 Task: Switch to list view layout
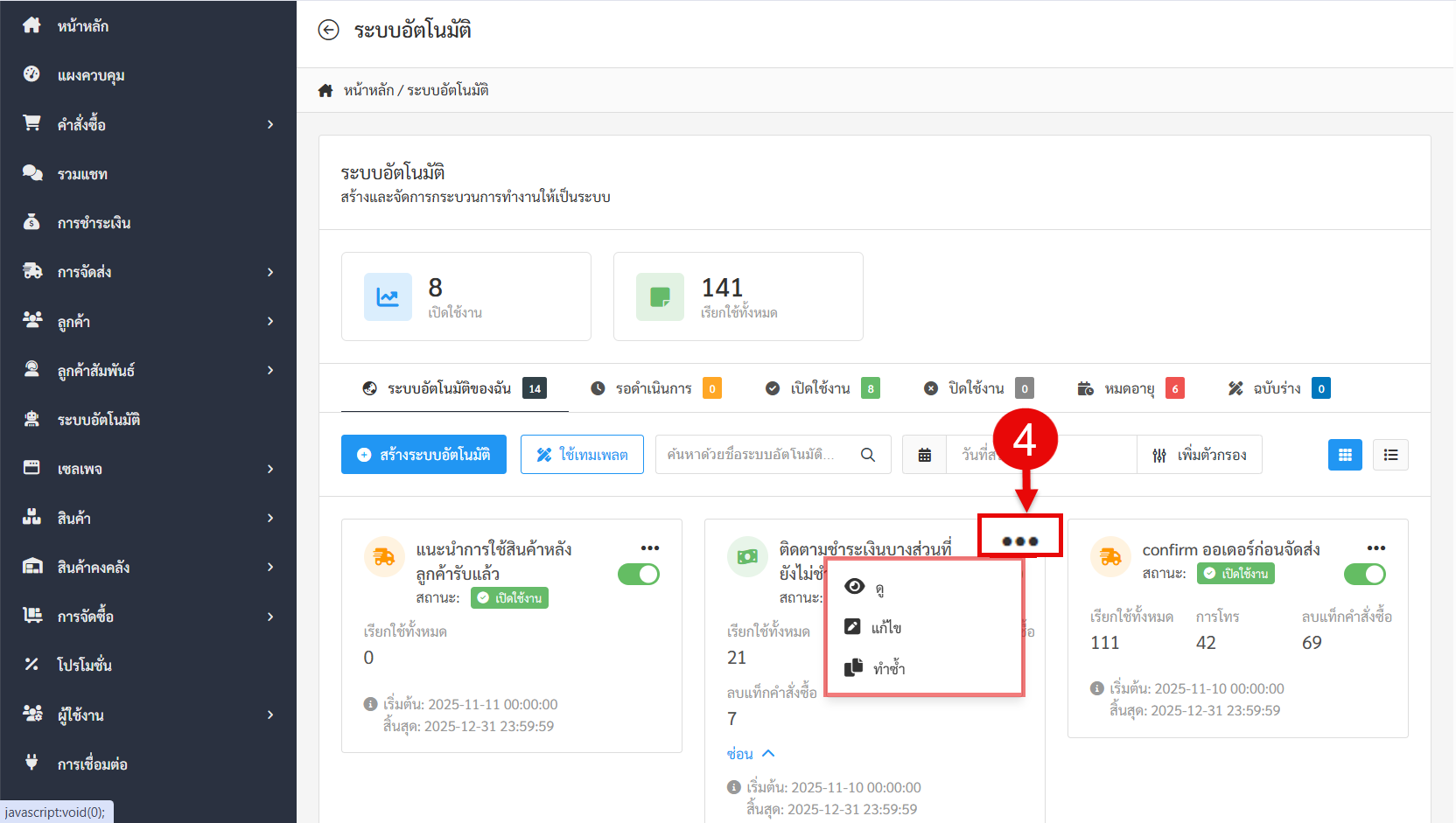(1390, 455)
